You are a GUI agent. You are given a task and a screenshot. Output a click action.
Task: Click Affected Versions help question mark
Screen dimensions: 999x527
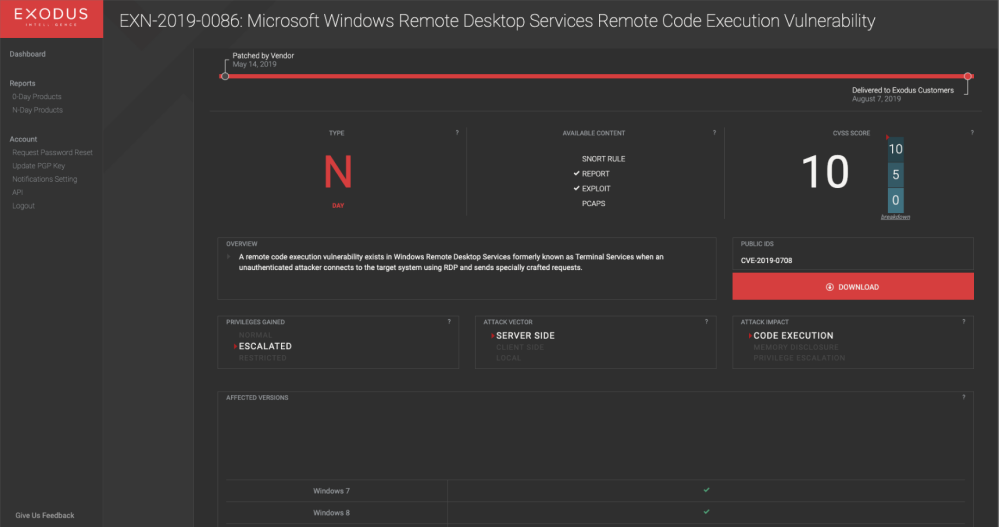963,397
